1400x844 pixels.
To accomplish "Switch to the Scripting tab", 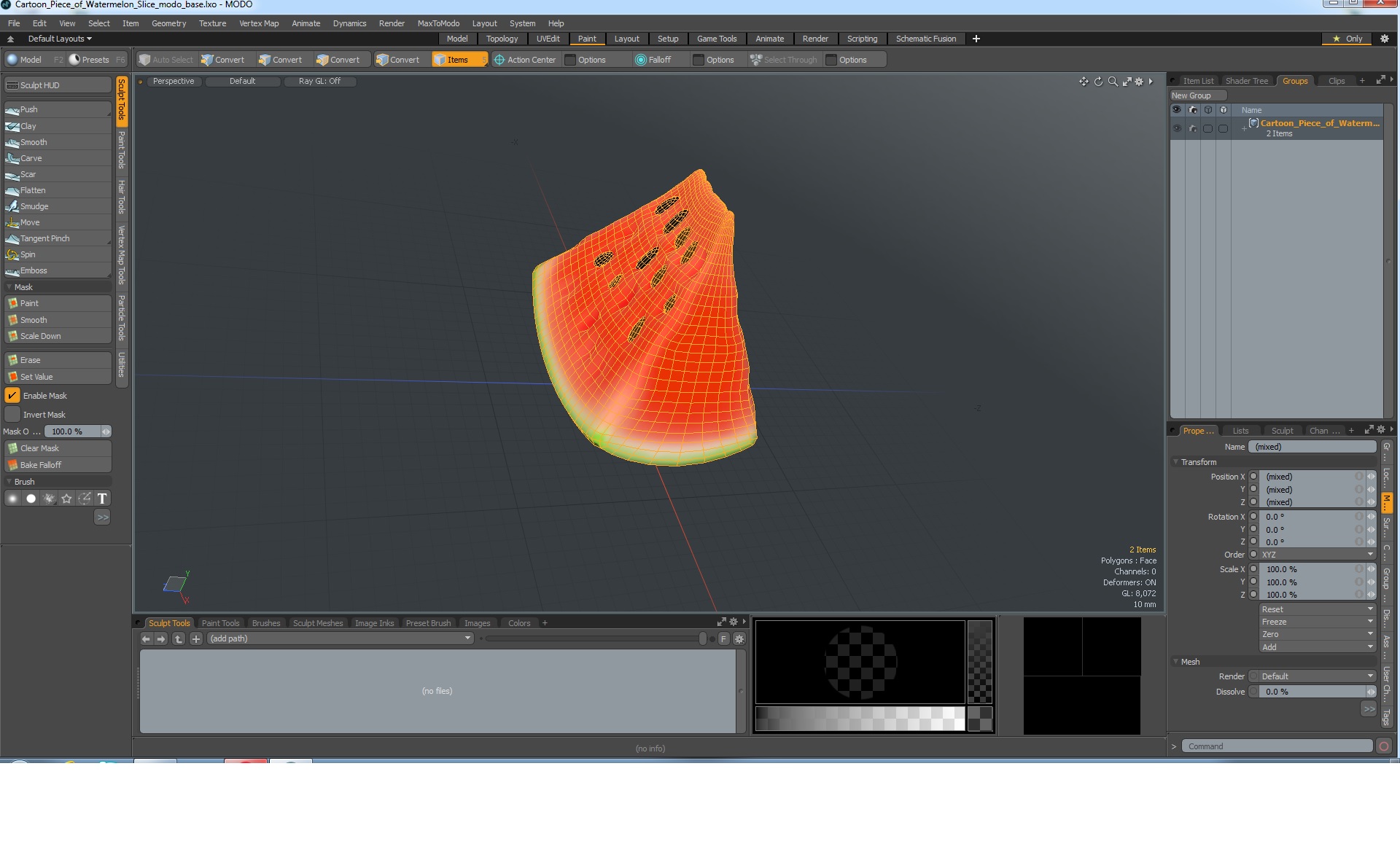I will pos(861,38).
